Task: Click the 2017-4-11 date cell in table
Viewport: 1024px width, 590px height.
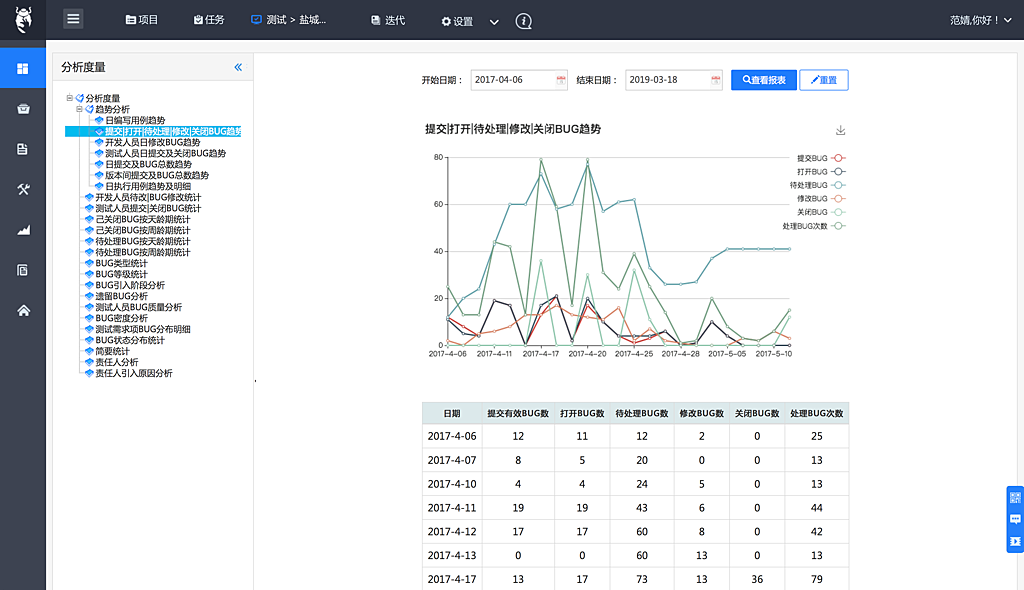Action: [452, 508]
